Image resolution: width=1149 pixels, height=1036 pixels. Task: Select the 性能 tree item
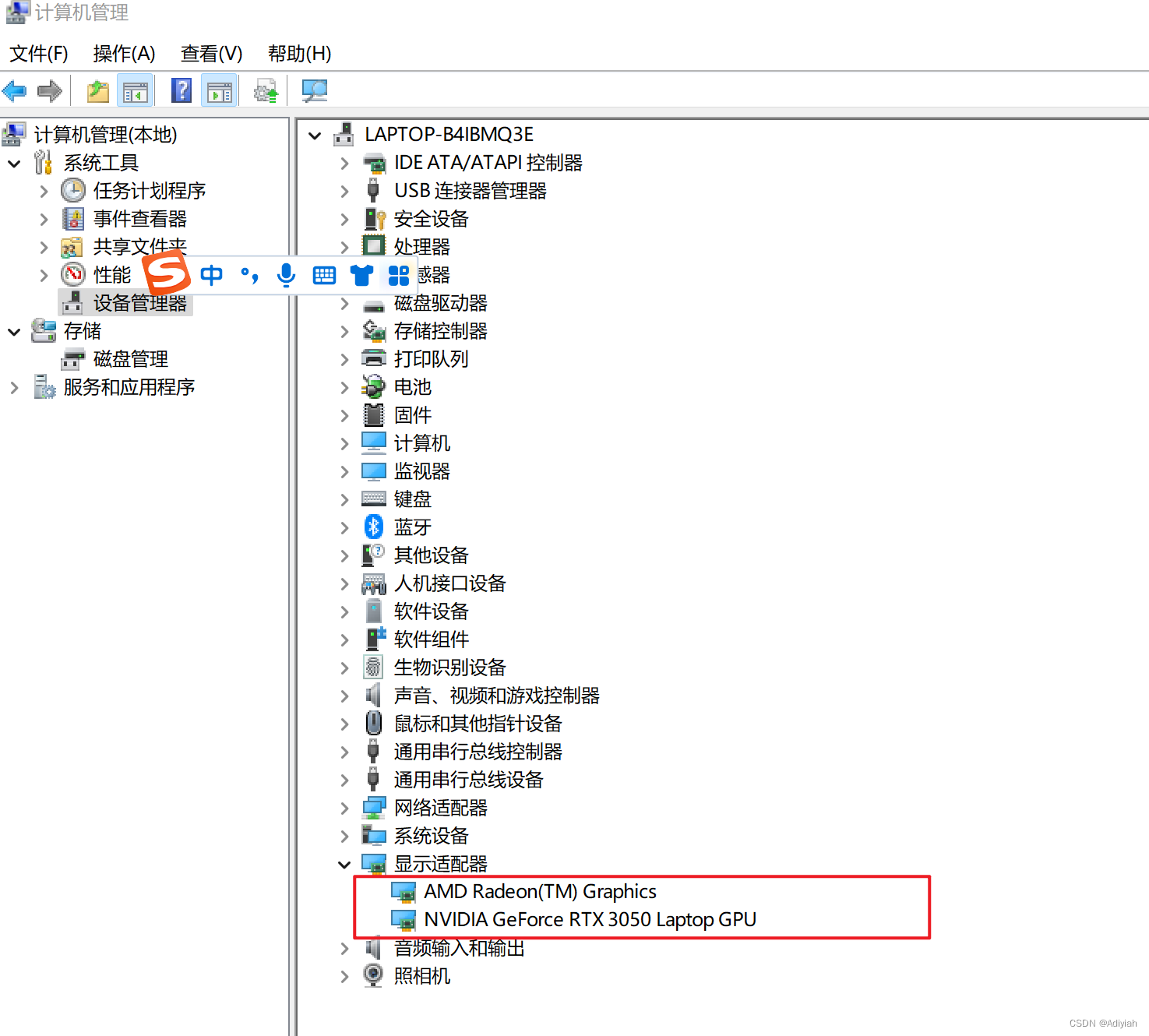(x=112, y=275)
